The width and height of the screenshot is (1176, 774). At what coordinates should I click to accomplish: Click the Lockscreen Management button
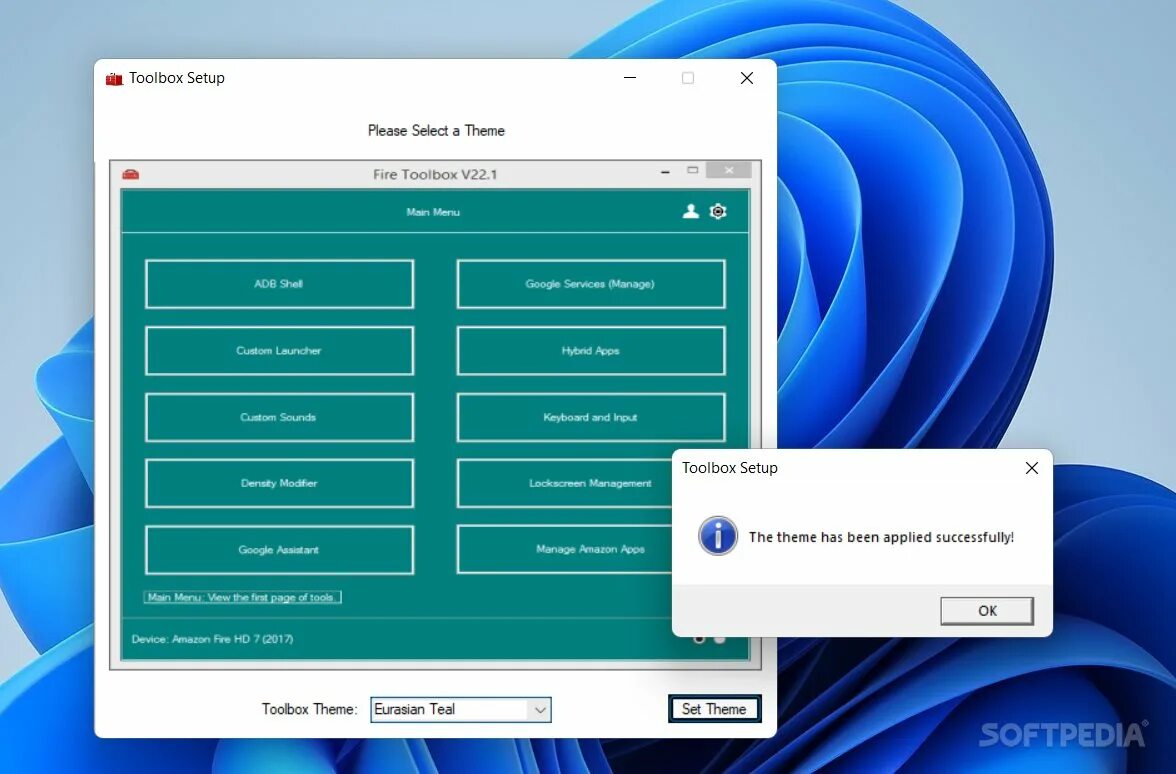click(564, 483)
